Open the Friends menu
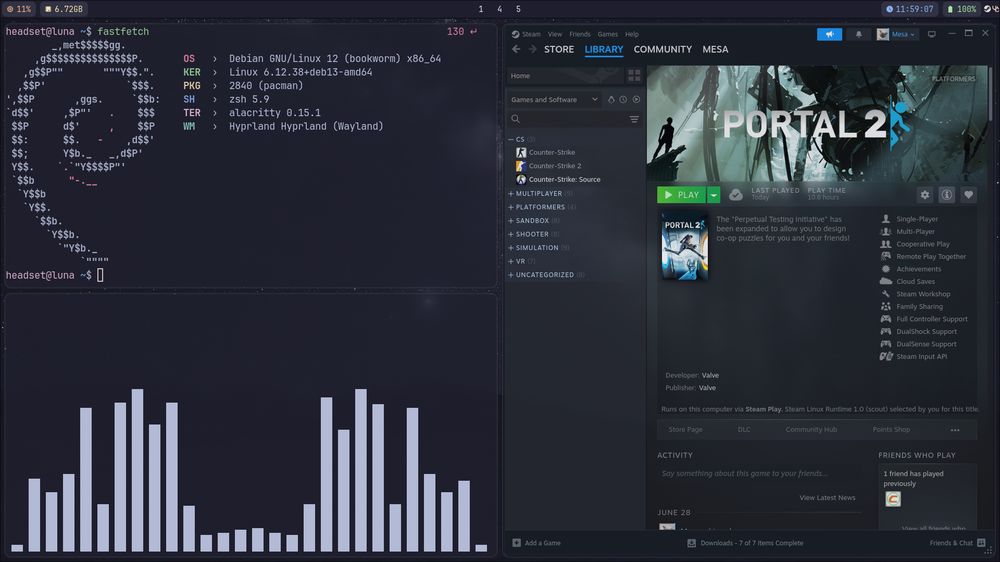Viewport: 1000px width, 562px height. pos(580,34)
